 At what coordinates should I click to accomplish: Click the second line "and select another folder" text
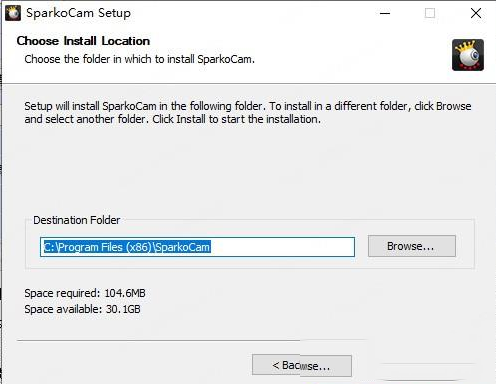coord(173,119)
